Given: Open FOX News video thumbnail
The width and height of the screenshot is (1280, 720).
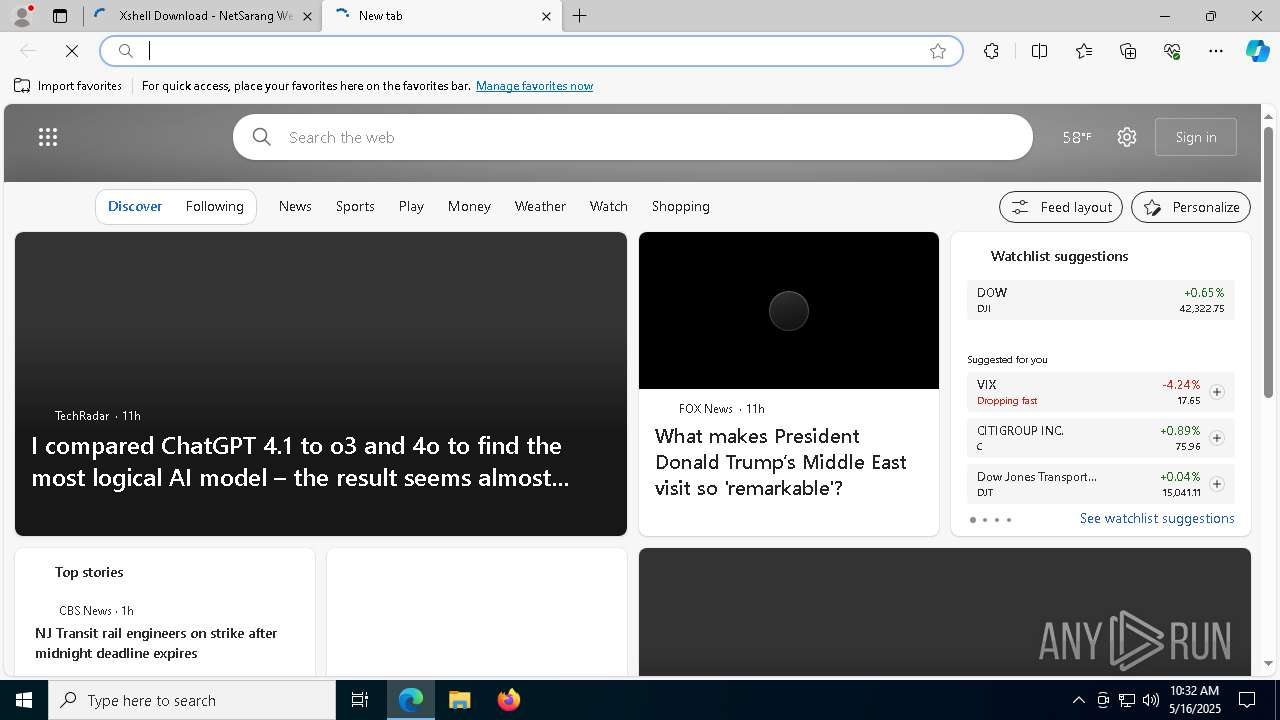Looking at the screenshot, I should (789, 311).
